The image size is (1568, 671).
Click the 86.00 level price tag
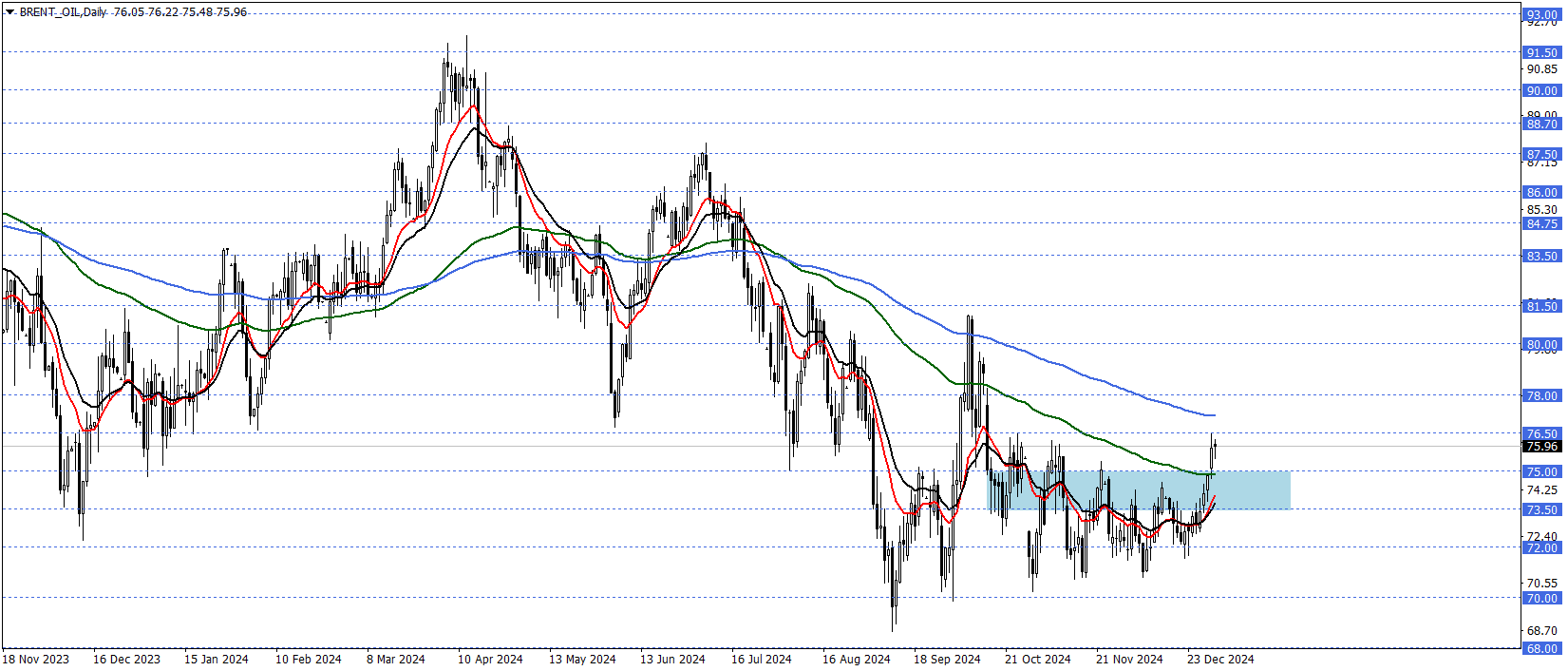click(x=1541, y=192)
